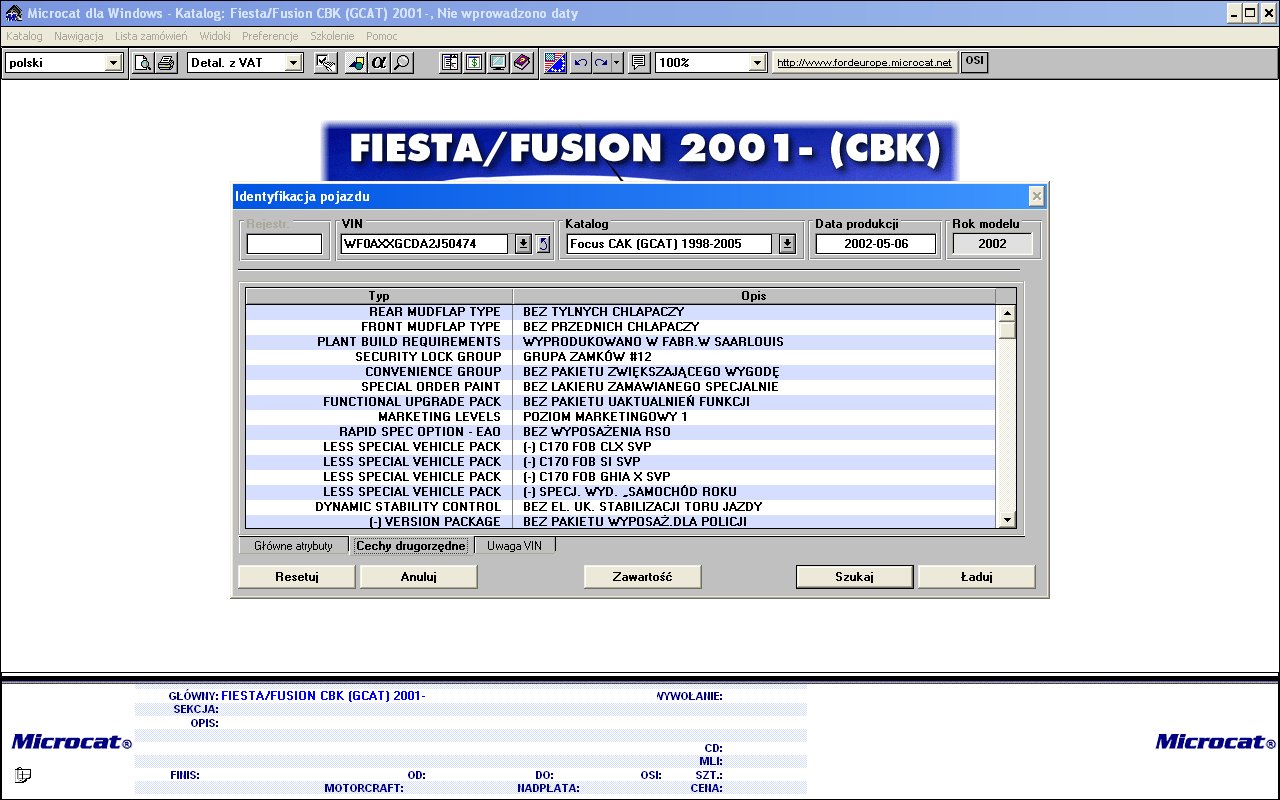Open the Uwaga VIN tab

[x=514, y=546]
